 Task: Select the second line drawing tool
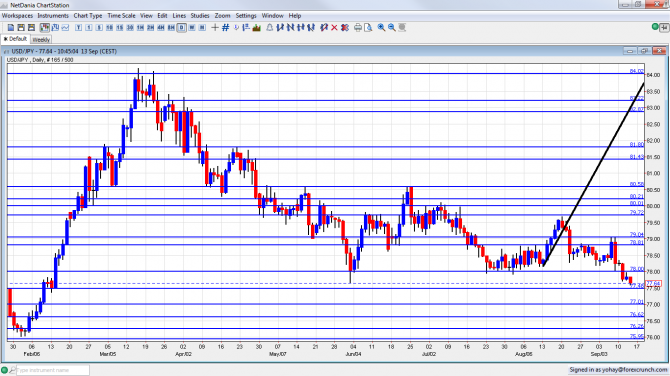(291, 27)
